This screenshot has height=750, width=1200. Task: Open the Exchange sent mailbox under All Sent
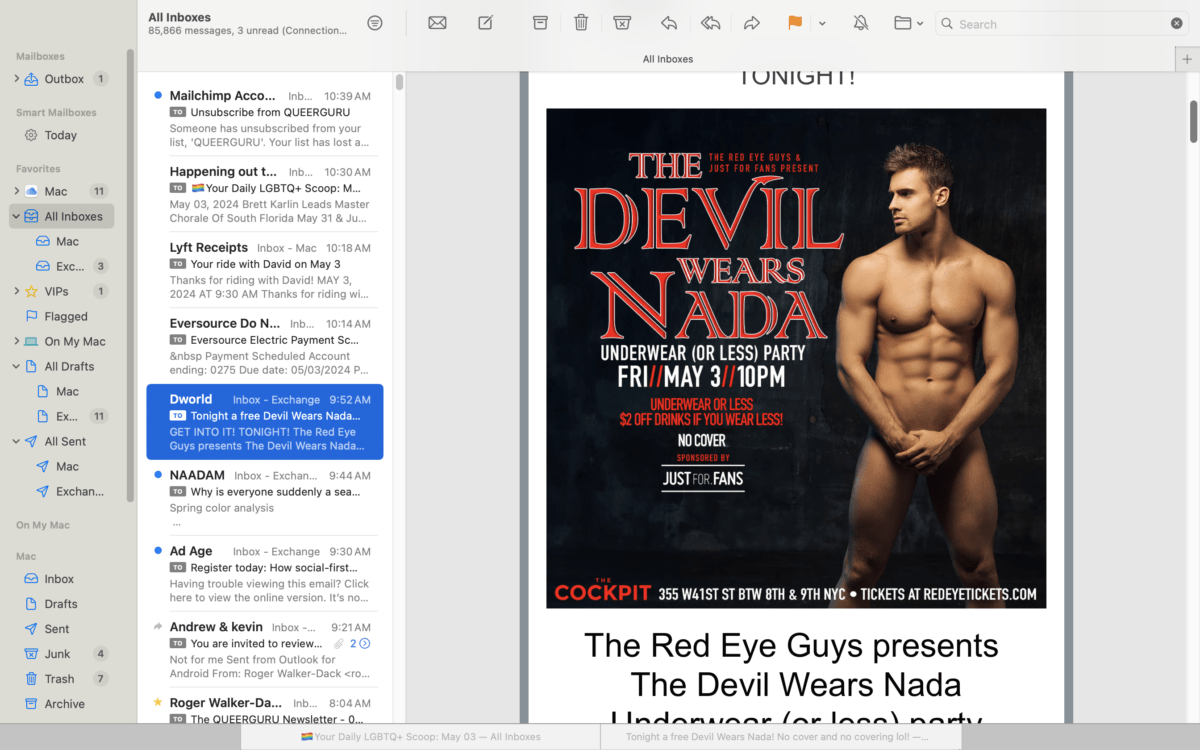pyautogui.click(x=79, y=491)
